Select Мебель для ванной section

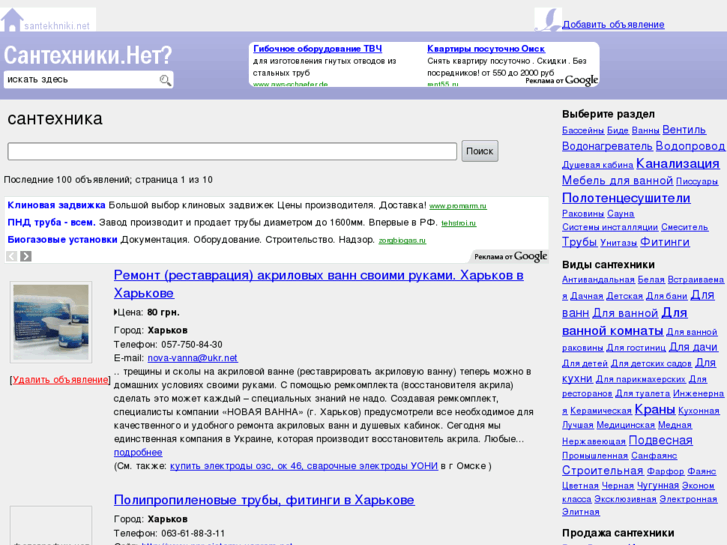coord(618,180)
